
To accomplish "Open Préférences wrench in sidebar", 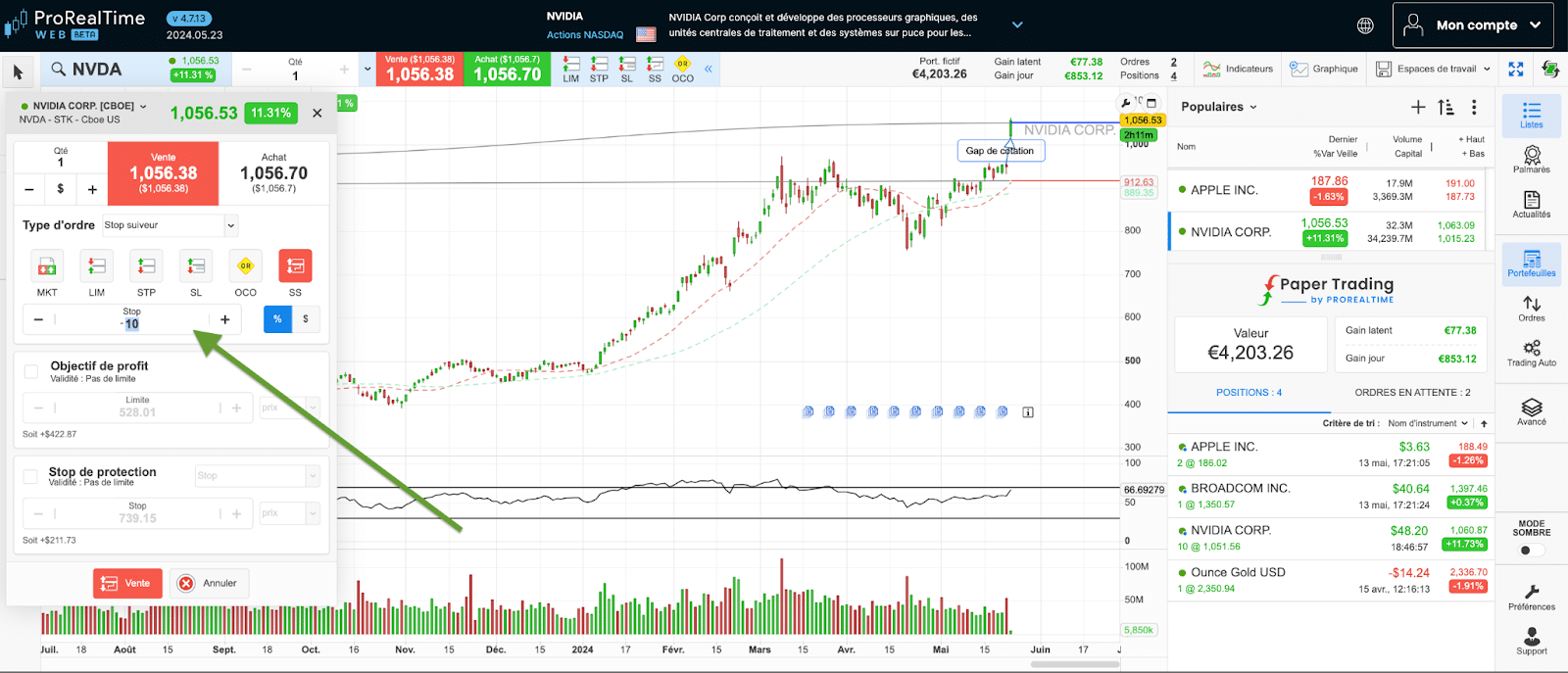I will click(x=1532, y=598).
